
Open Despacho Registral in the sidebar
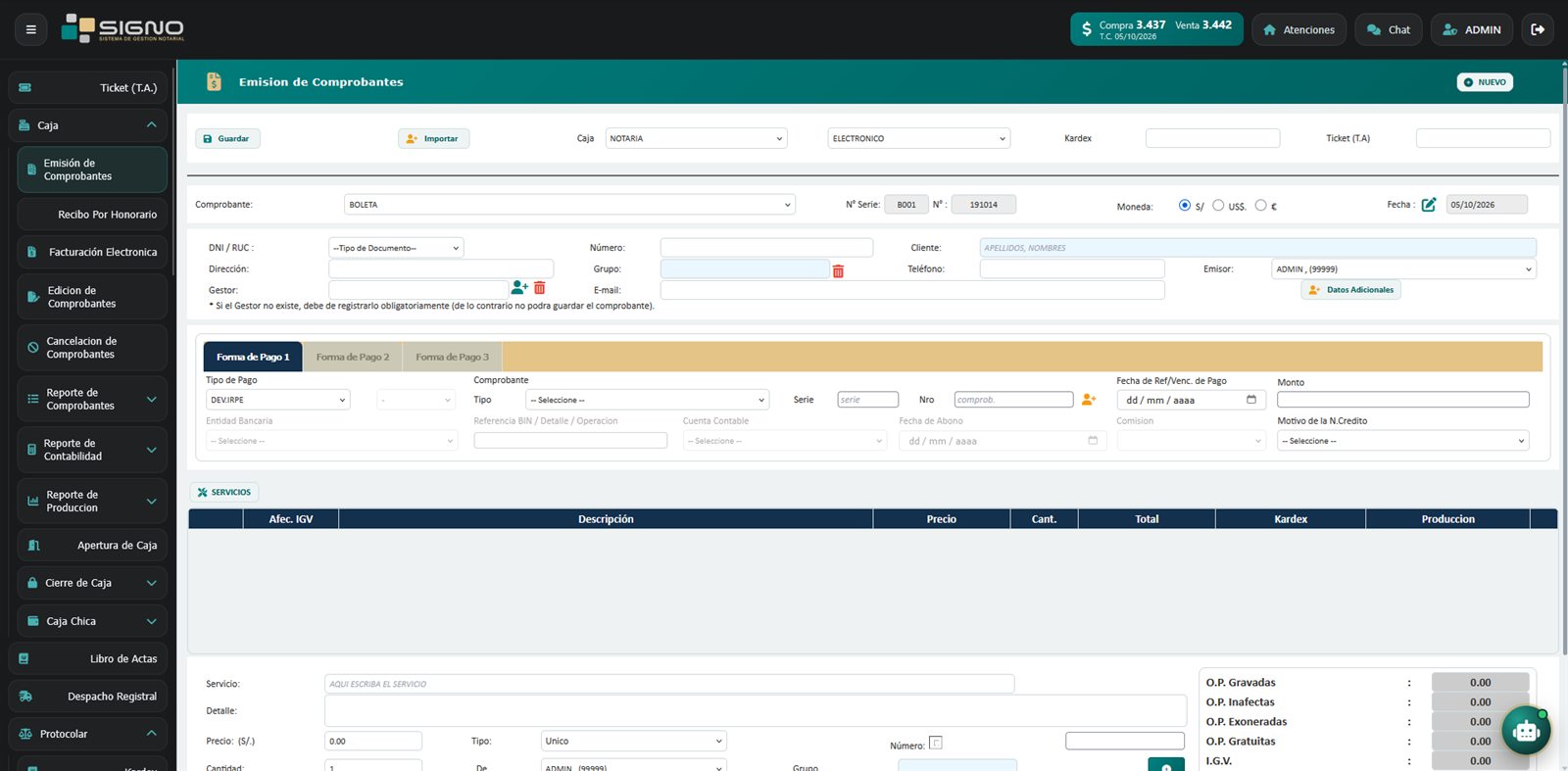(88, 697)
